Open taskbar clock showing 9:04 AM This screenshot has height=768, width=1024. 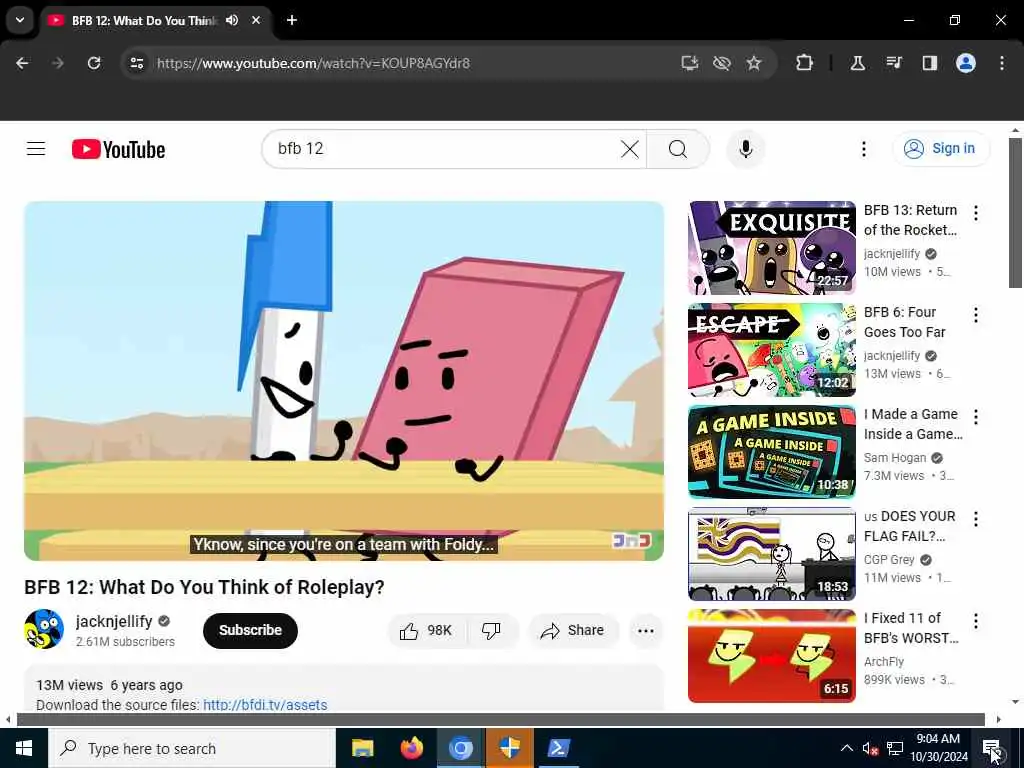coord(938,748)
